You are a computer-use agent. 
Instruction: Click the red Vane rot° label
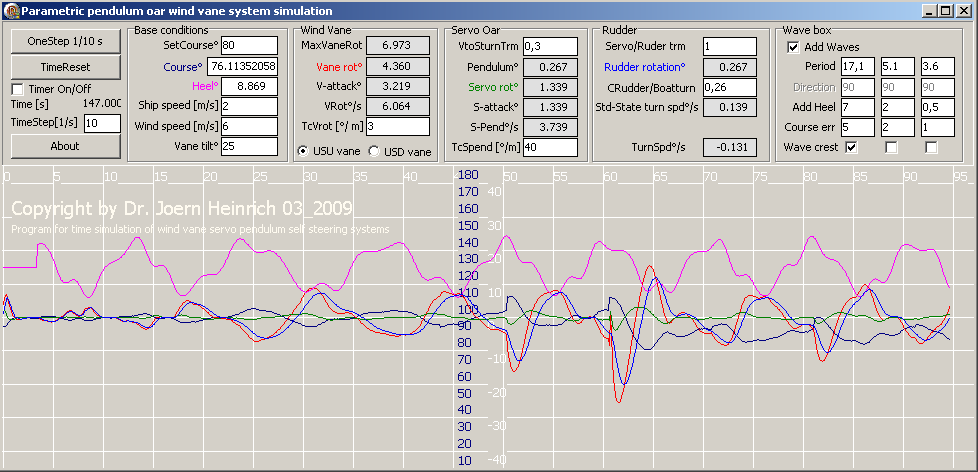point(339,67)
